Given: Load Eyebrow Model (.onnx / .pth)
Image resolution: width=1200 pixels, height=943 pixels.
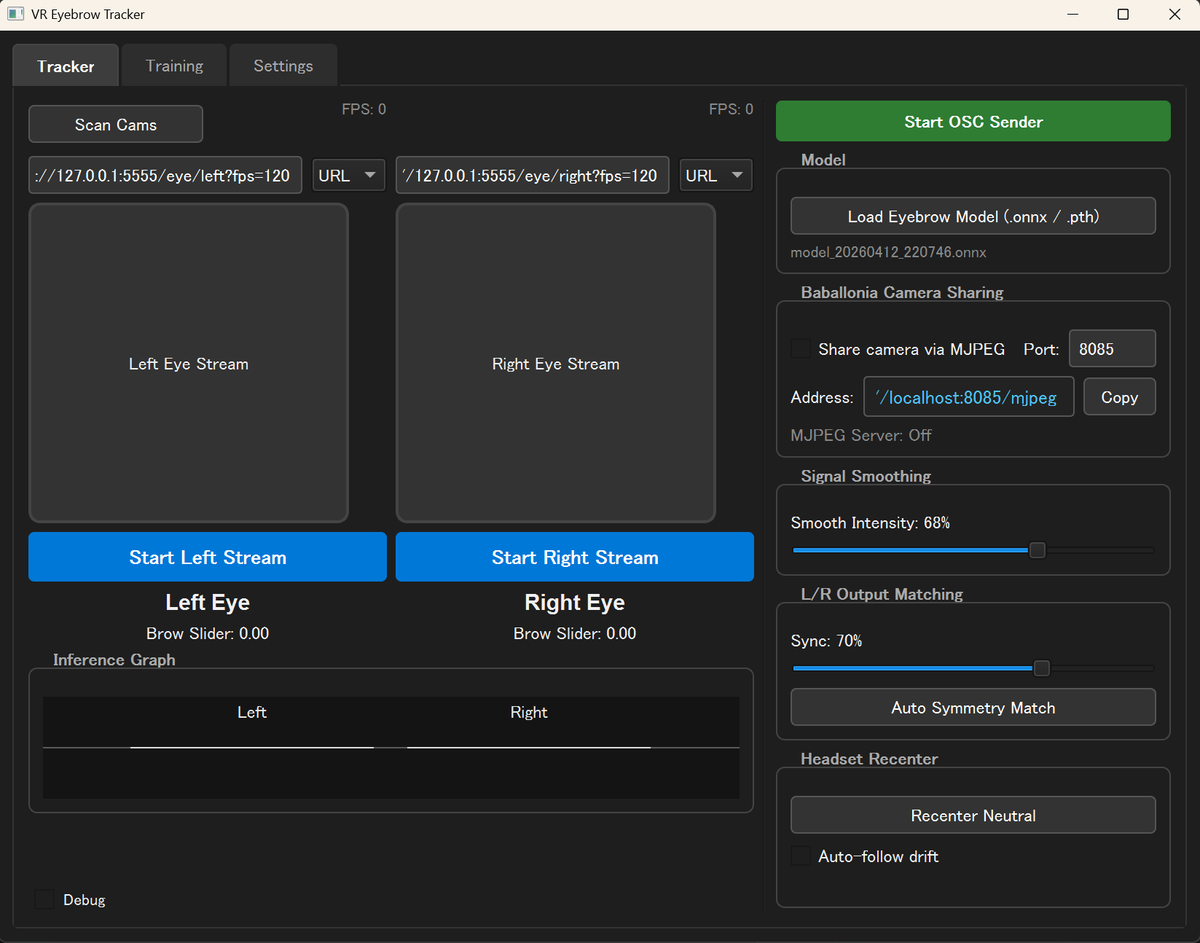Looking at the screenshot, I should [973, 216].
